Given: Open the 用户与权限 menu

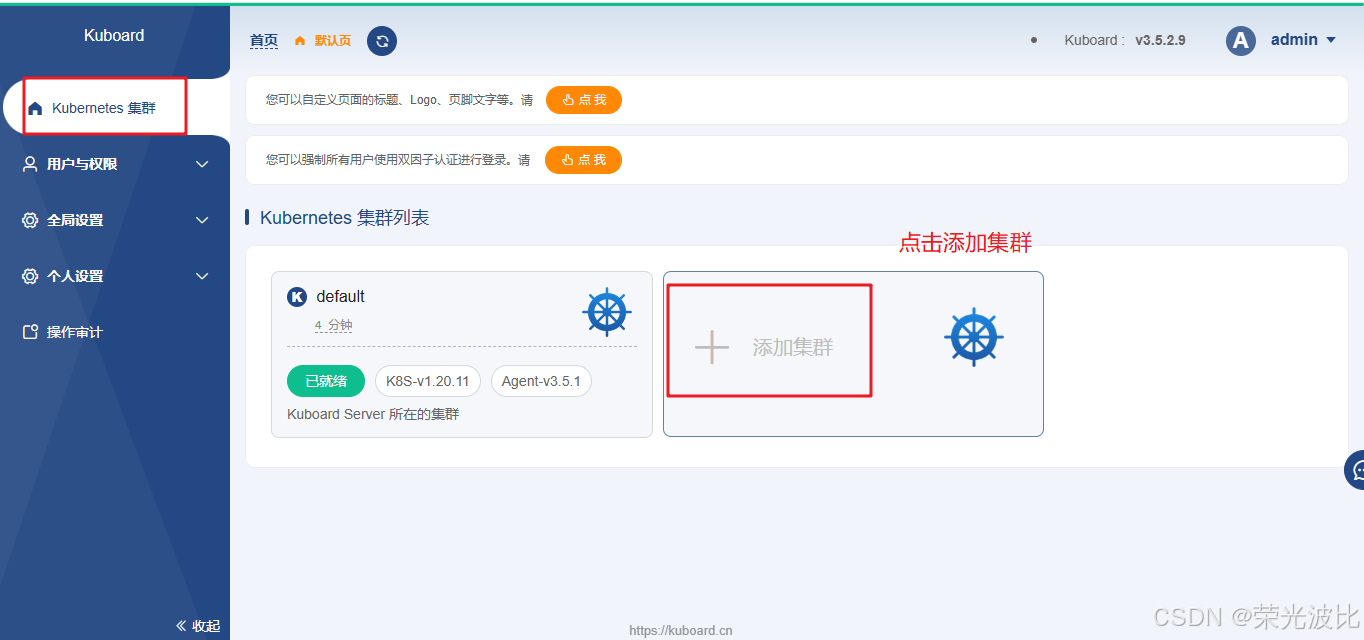Looking at the screenshot, I should click(x=115, y=164).
